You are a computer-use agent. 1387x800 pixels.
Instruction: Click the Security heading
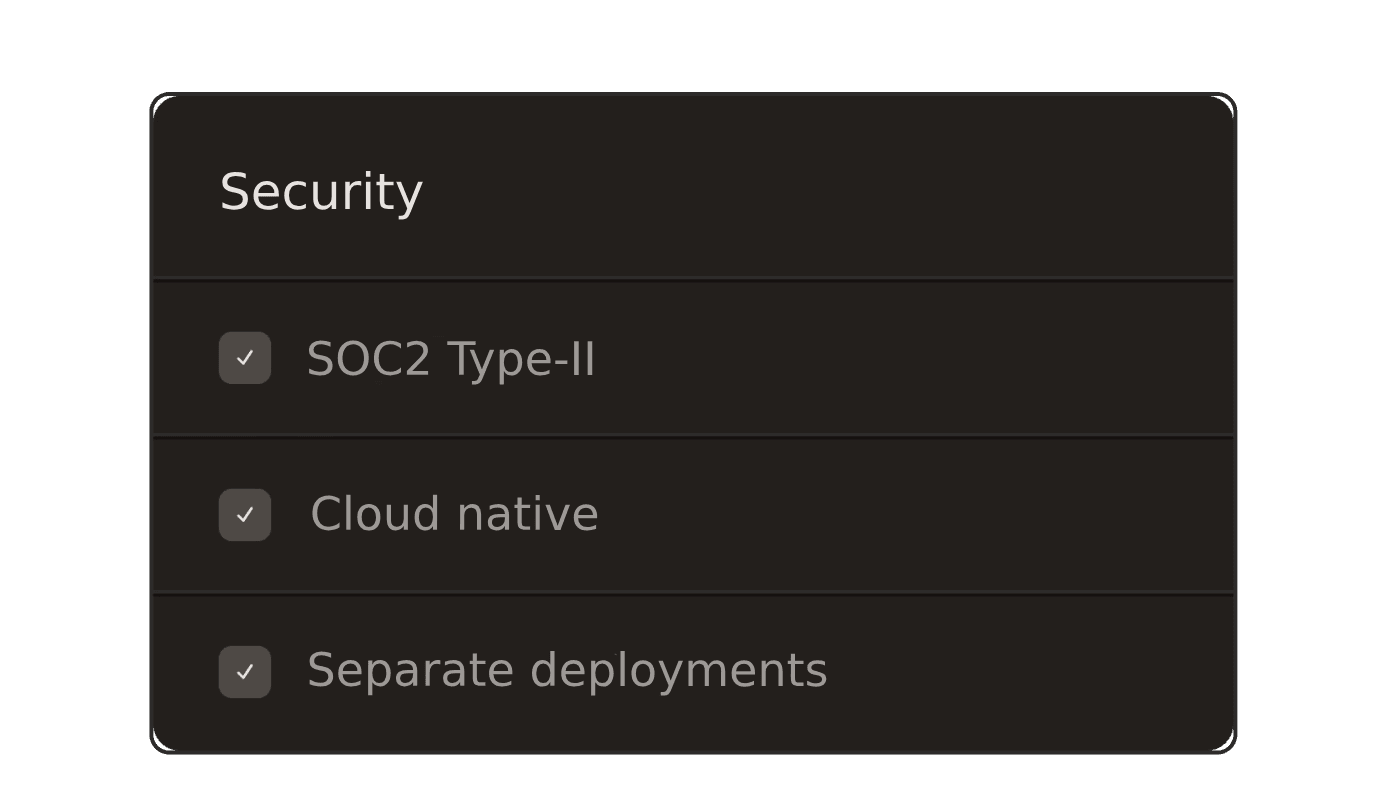coord(321,192)
